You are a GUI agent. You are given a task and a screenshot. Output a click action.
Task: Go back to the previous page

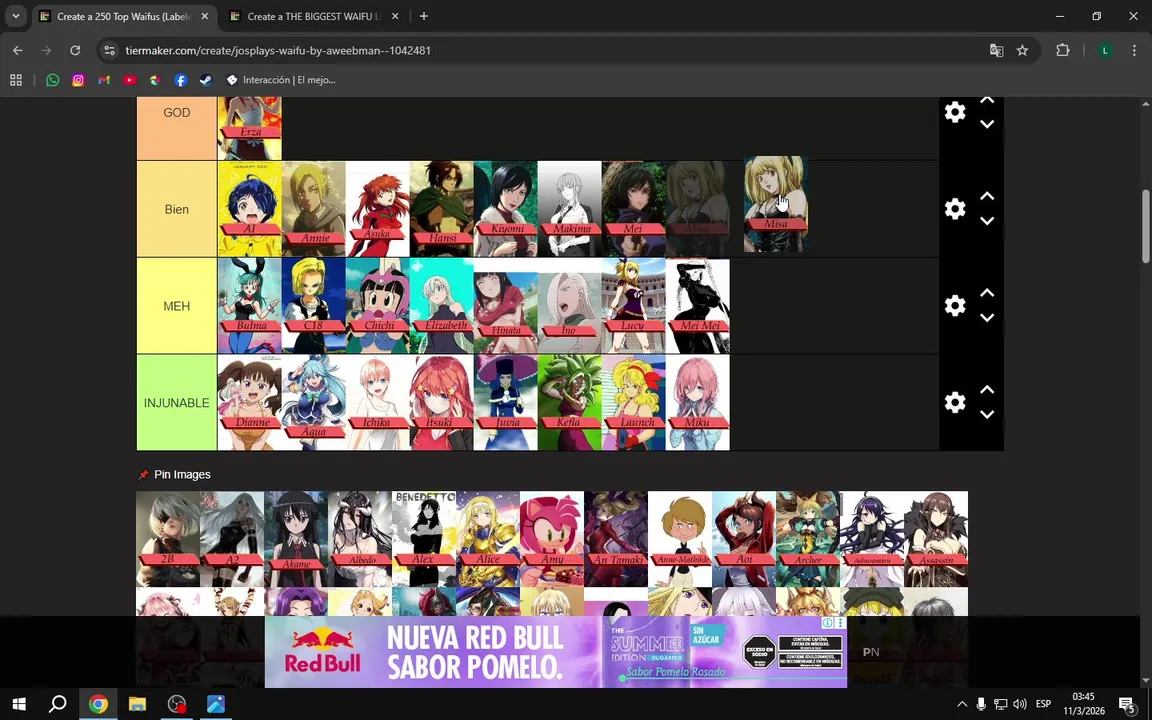(x=18, y=50)
